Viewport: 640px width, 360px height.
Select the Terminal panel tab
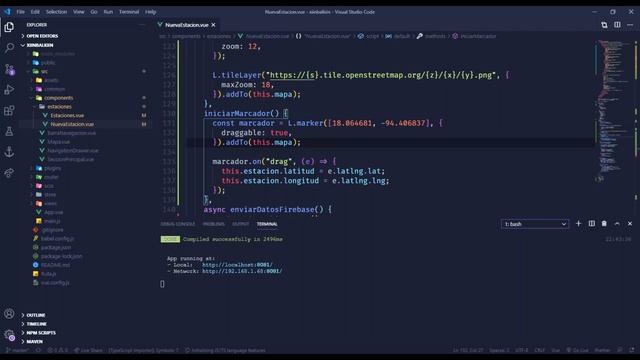pyautogui.click(x=267, y=224)
